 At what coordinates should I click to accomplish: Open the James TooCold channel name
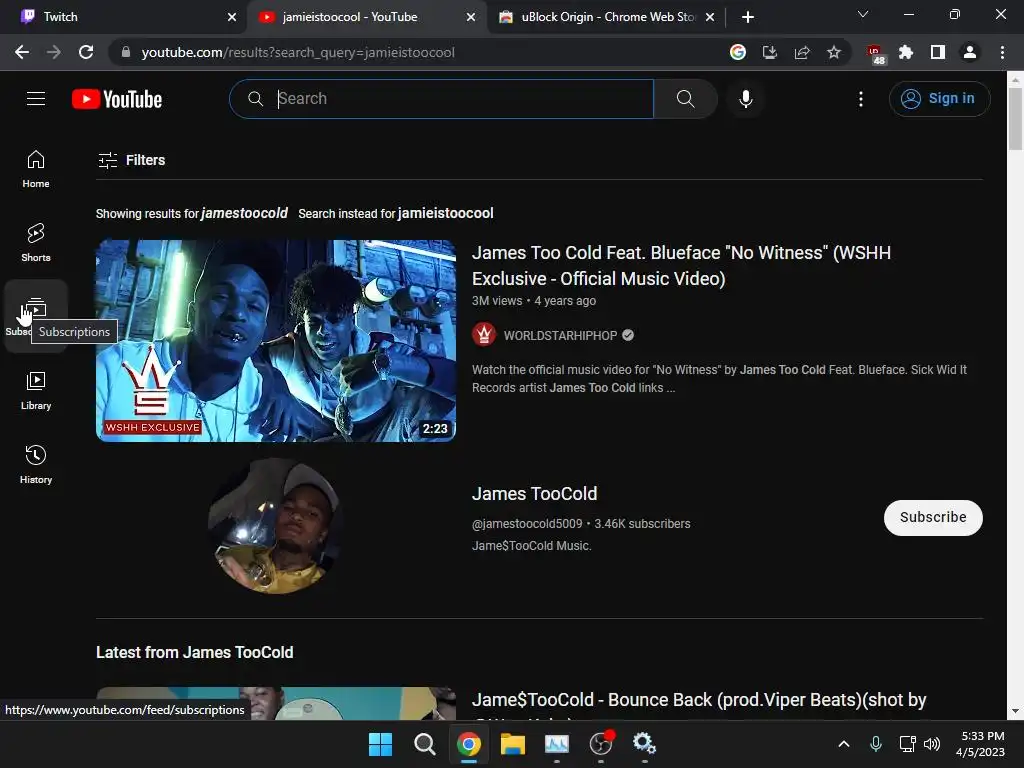(534, 494)
